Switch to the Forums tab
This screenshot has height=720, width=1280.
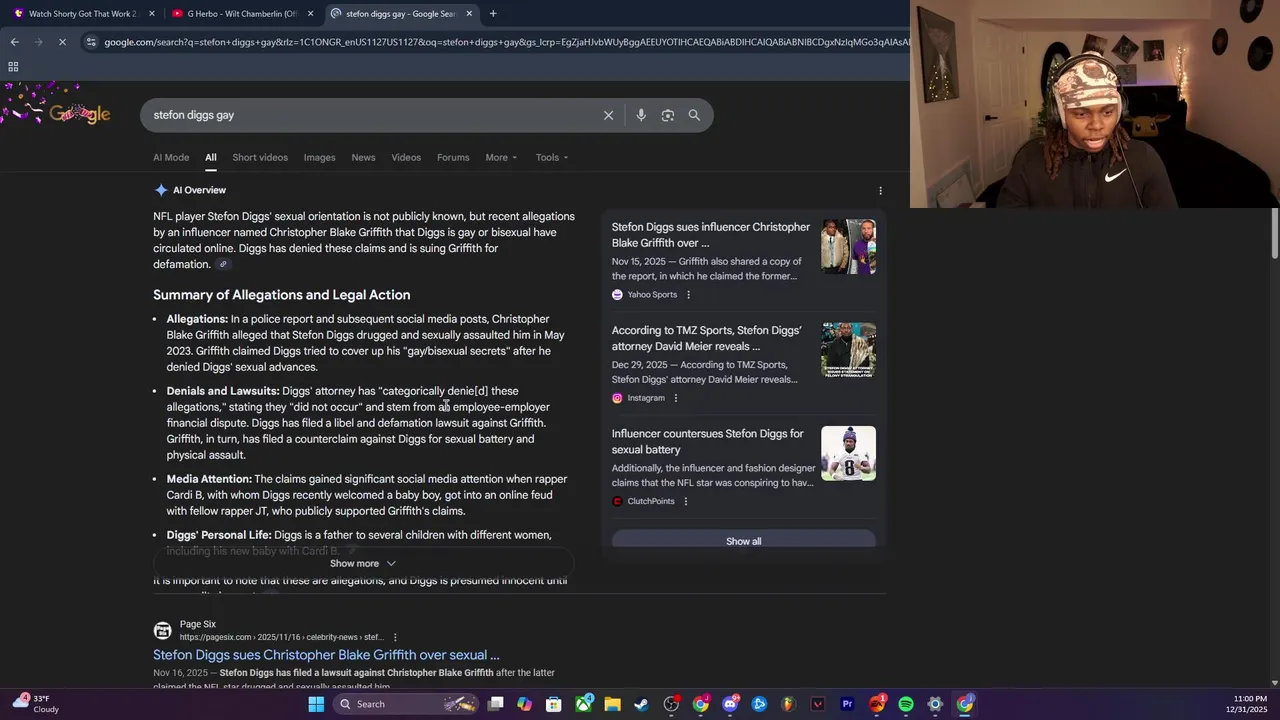453,157
